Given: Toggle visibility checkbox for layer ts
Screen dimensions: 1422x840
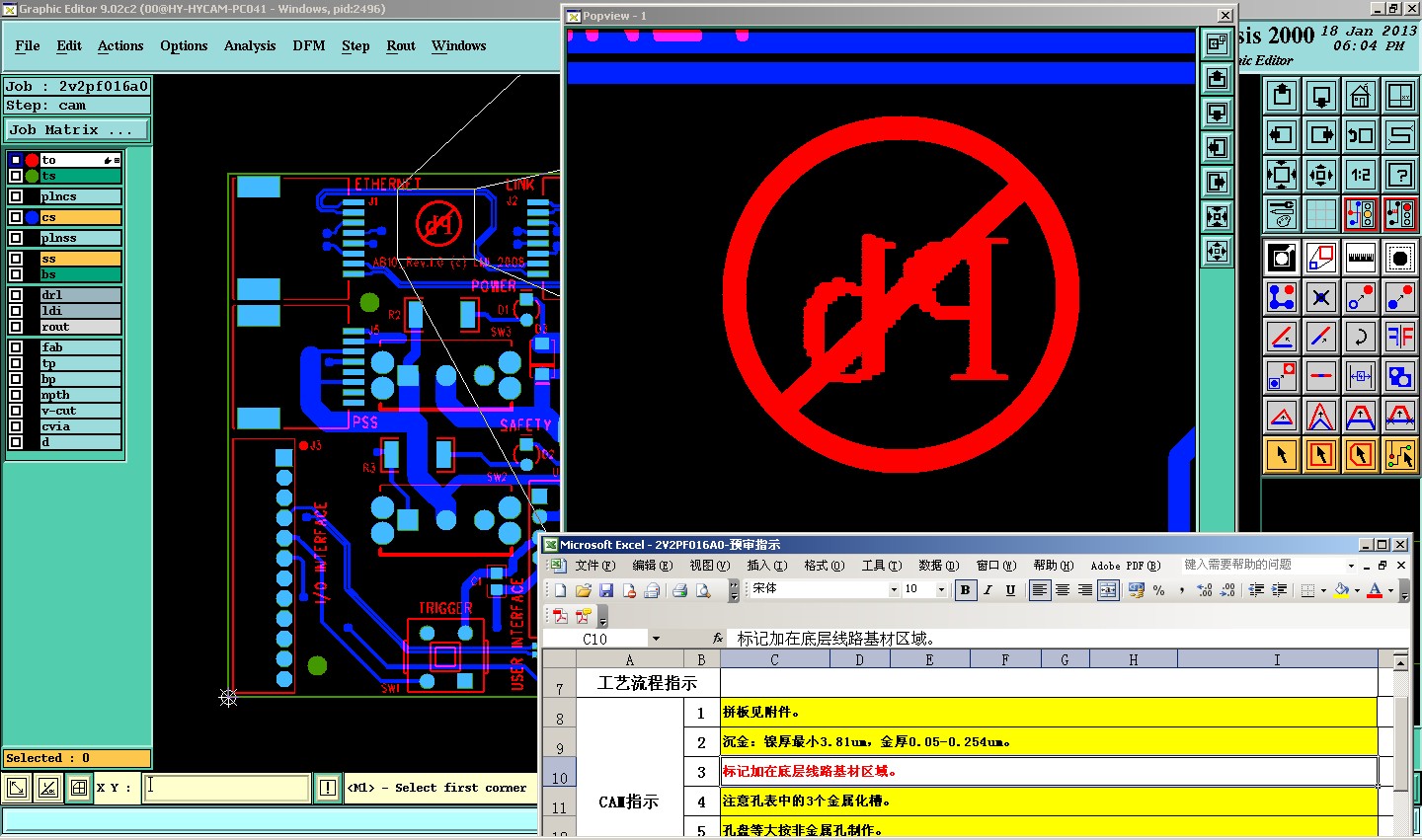Looking at the screenshot, I should coord(16,176).
